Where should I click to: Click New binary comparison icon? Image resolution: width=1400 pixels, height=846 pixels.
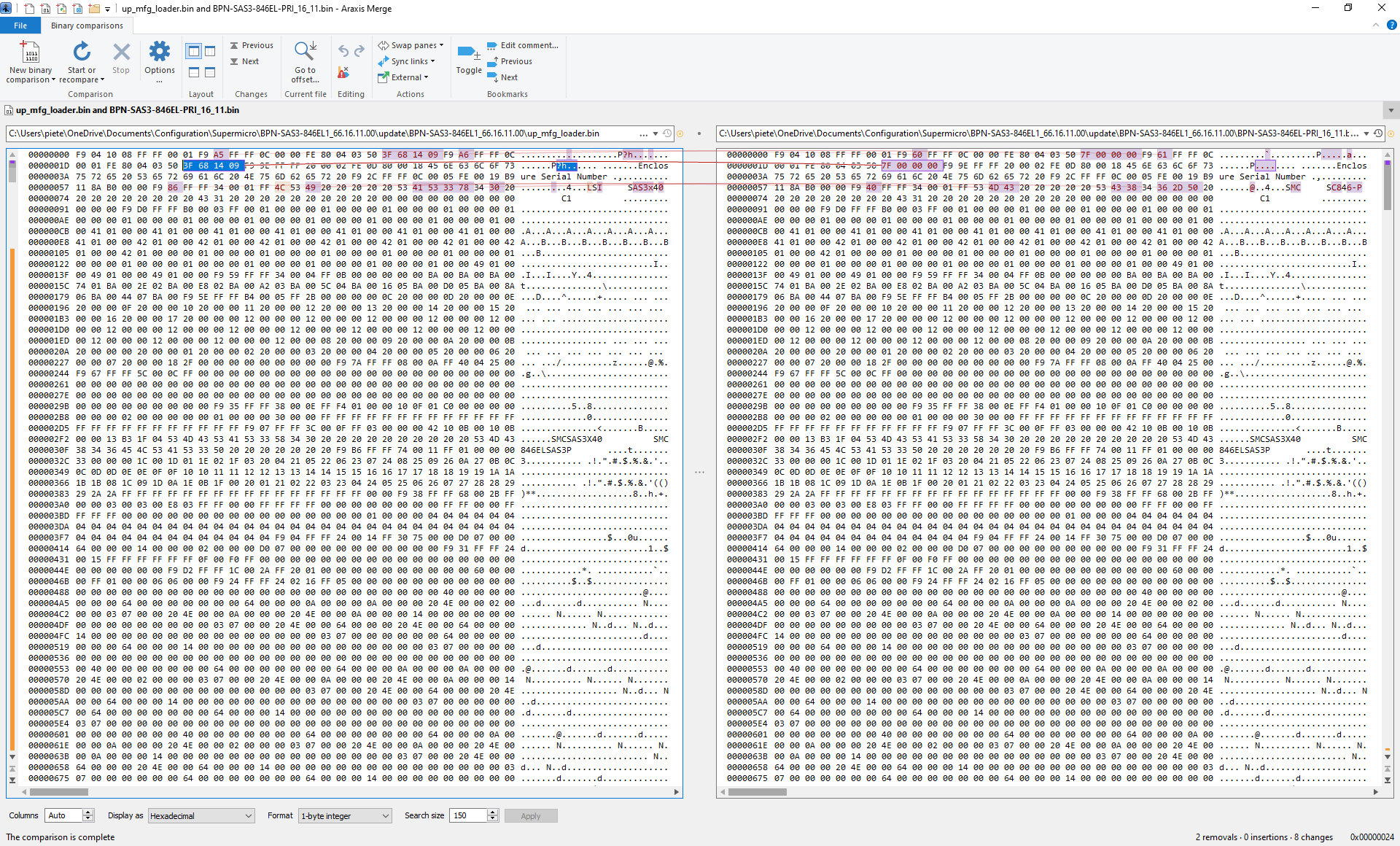click(30, 53)
